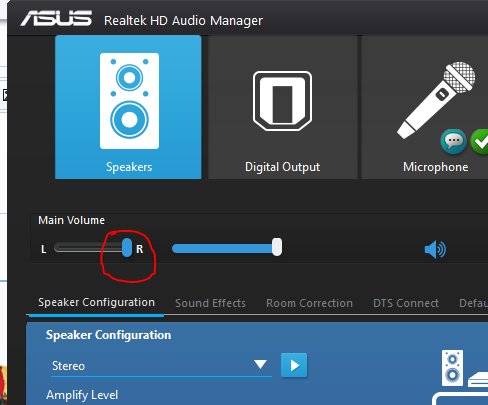Screen dimensions: 488x405
Task: Click the main volume slider handle
Action: pyautogui.click(x=277, y=247)
